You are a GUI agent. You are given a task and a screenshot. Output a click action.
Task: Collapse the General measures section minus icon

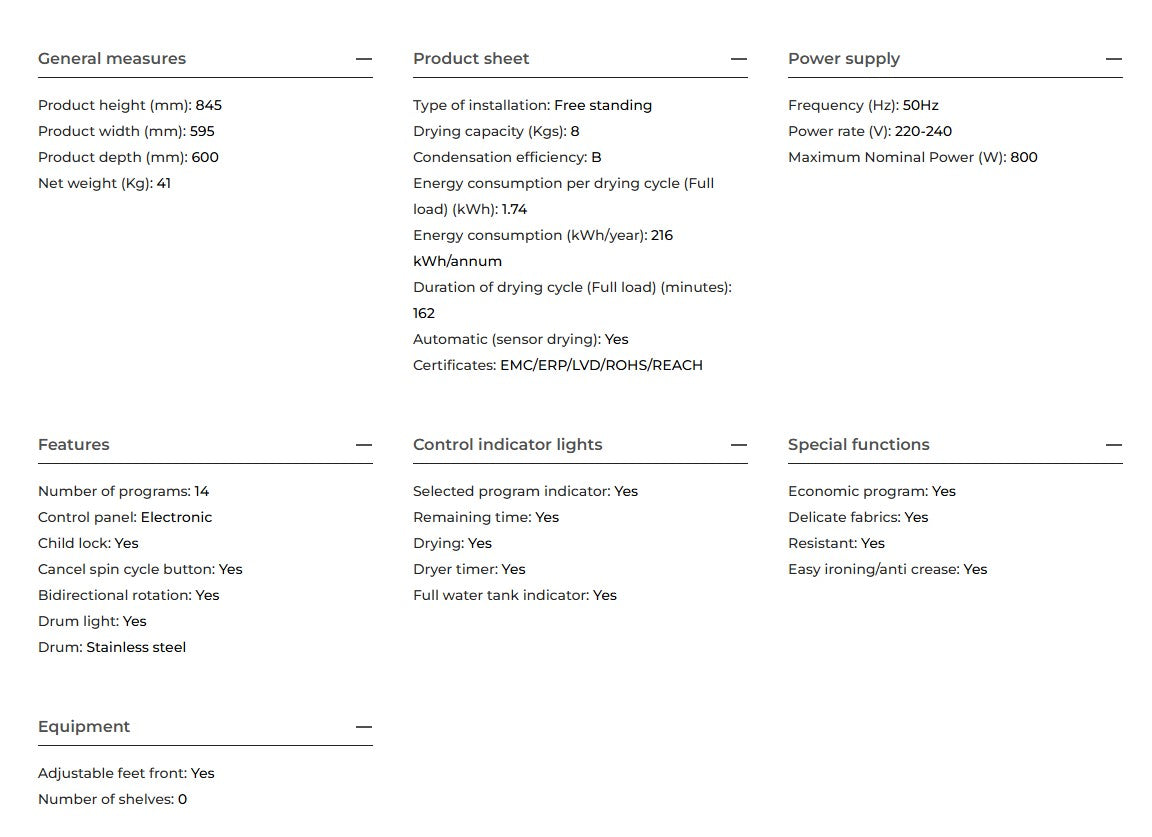(364, 59)
